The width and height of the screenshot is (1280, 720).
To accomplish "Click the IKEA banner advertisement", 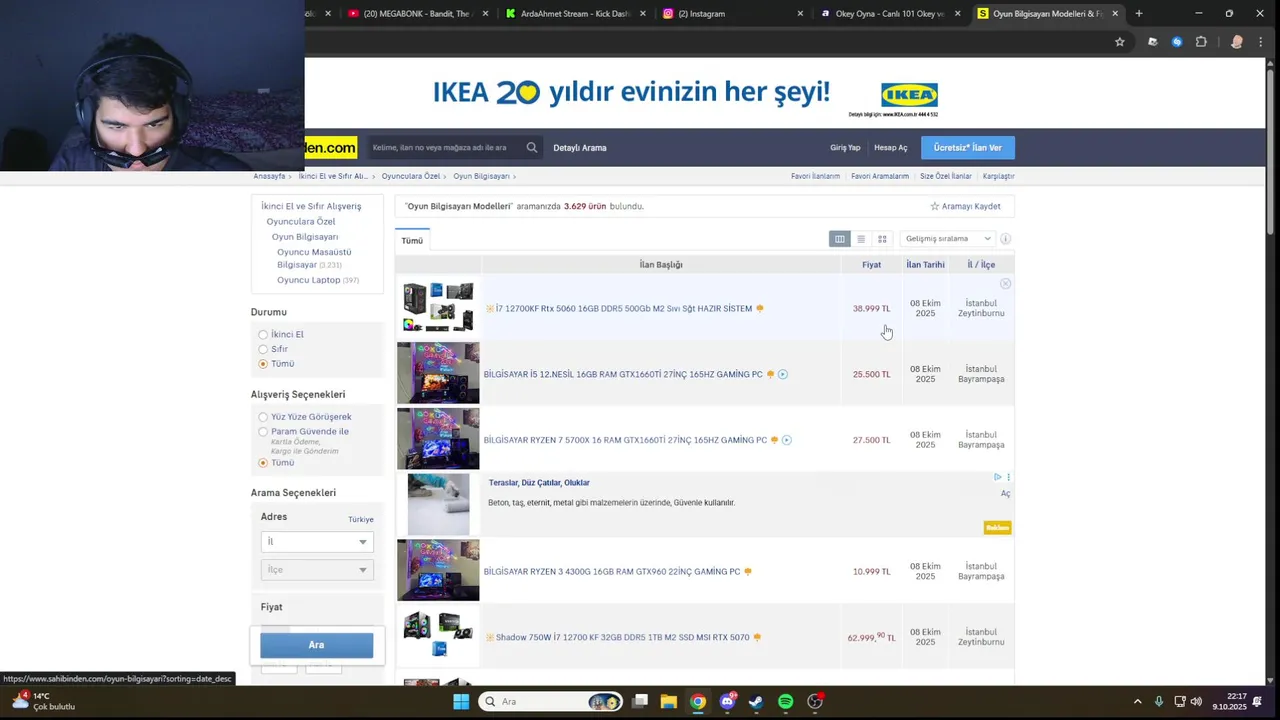I will pyautogui.click(x=685, y=93).
